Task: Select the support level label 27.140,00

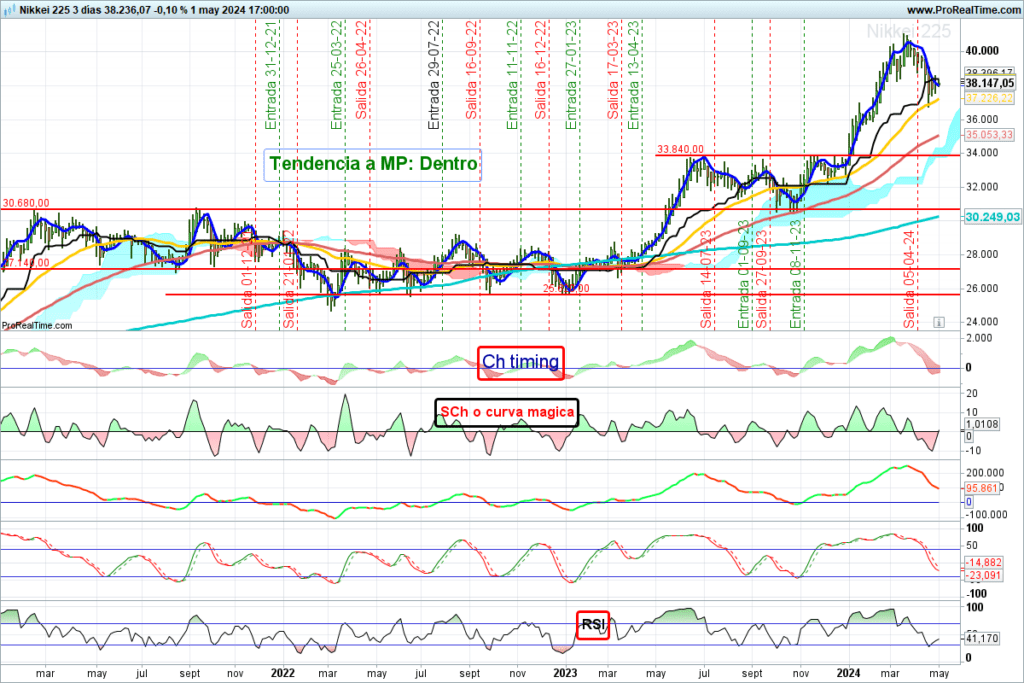Action: [x=26, y=262]
